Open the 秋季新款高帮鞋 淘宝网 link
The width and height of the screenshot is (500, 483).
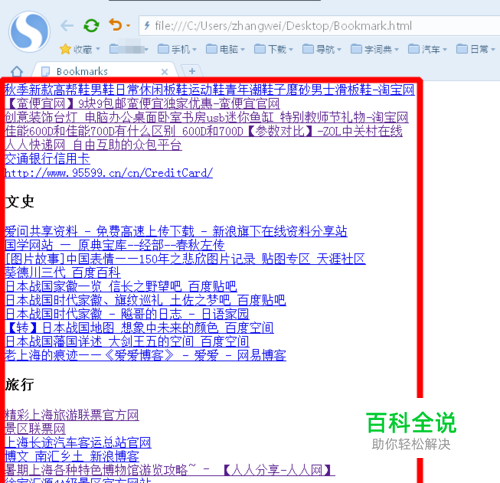coord(210,90)
